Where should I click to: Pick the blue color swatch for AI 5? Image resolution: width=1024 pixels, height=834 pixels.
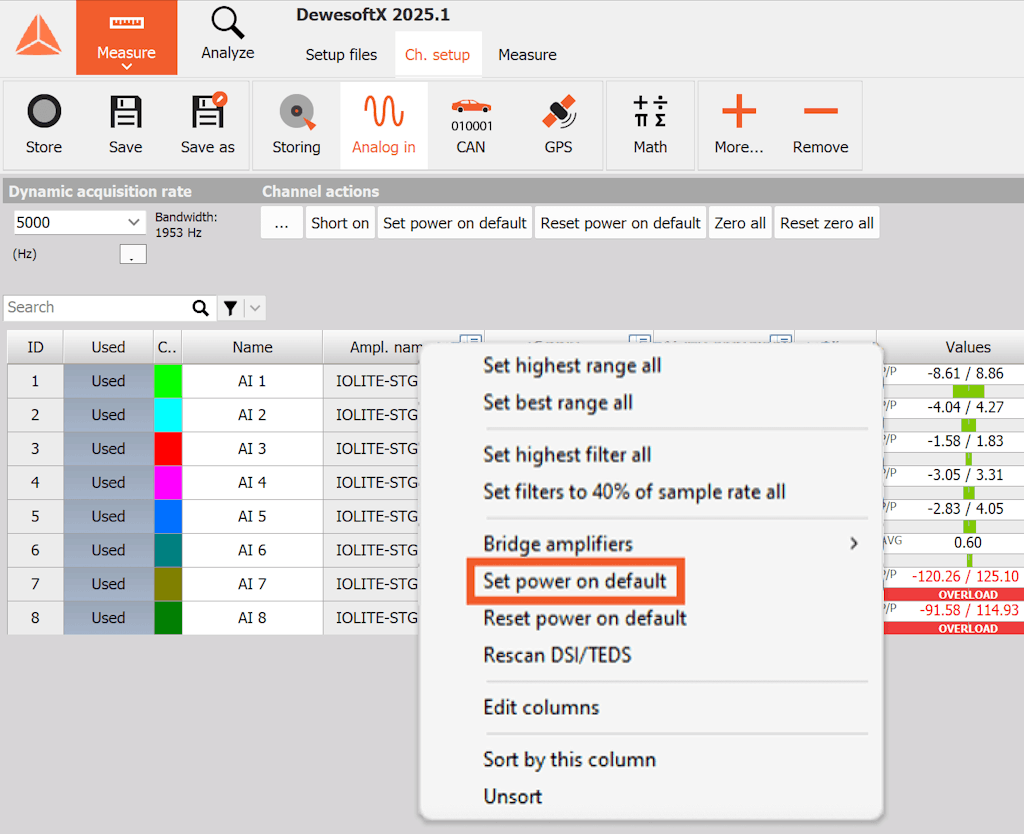tap(168, 517)
